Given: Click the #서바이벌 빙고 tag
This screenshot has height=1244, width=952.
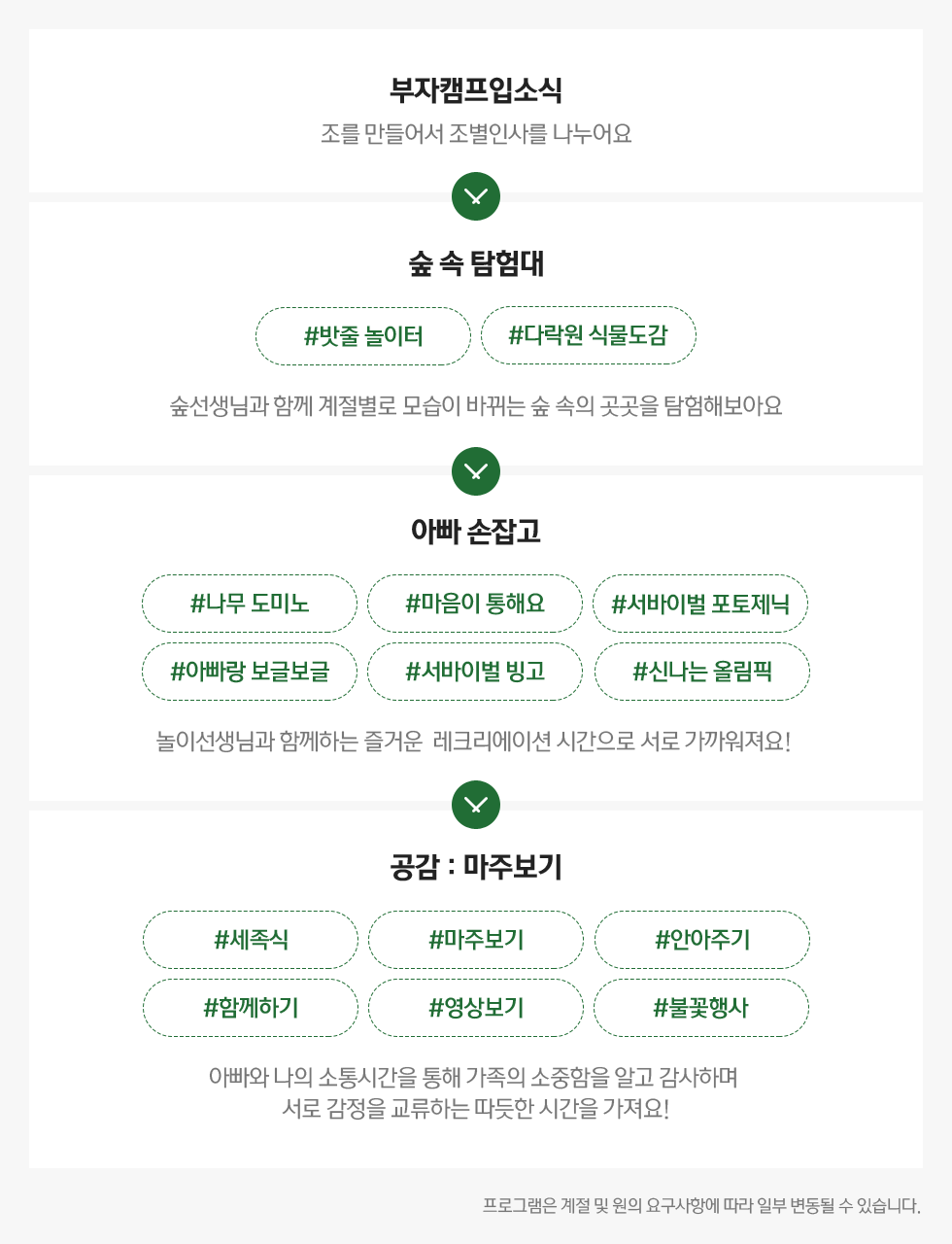Looking at the screenshot, I should point(475,672).
